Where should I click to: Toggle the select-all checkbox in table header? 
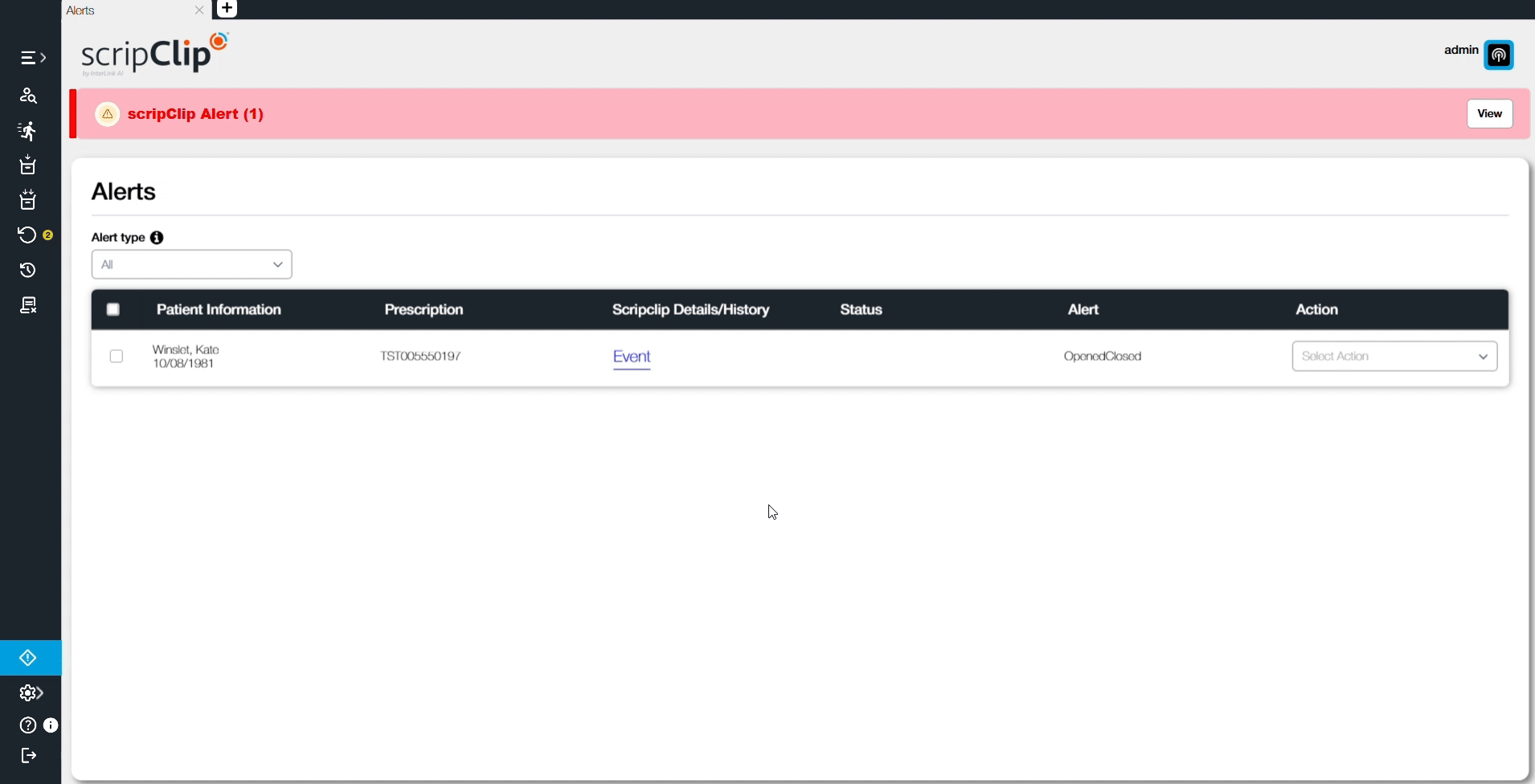(x=113, y=309)
